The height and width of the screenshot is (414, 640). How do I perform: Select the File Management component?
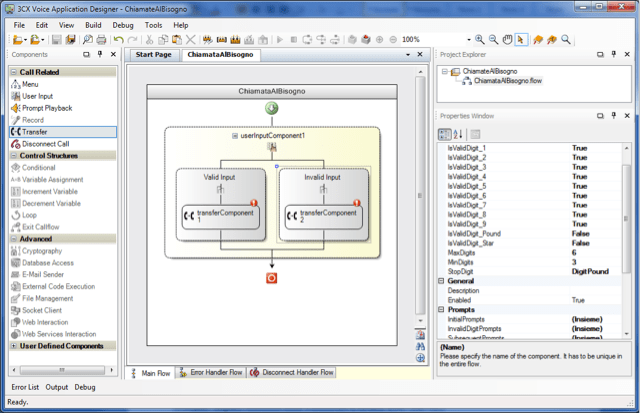click(x=42, y=298)
